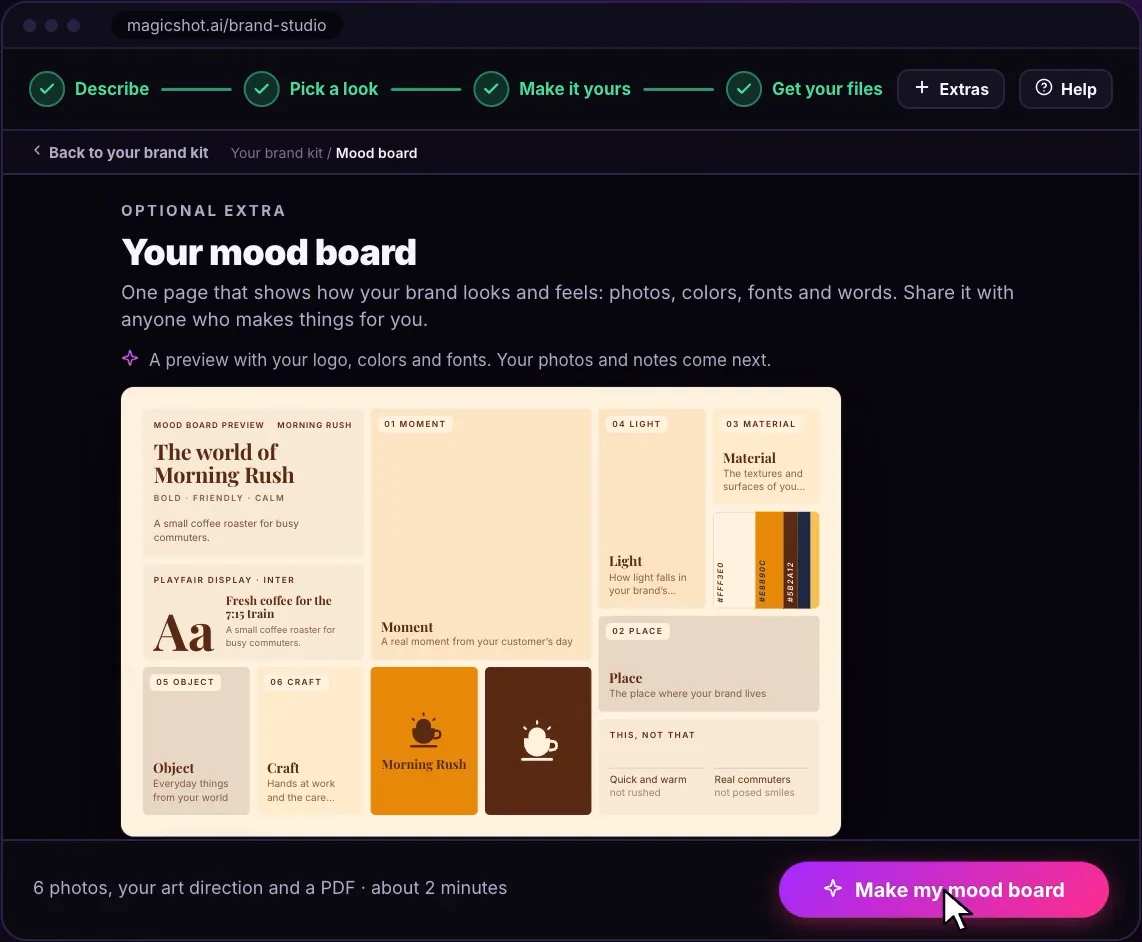Image resolution: width=1142 pixels, height=942 pixels.
Task: Open the 06 Craft photo tile
Action: click(310, 741)
